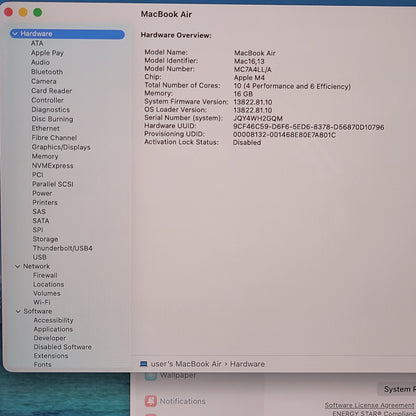Viewport: 416px width, 416px height.
Task: Select Fonts under Software
Action: point(42,365)
